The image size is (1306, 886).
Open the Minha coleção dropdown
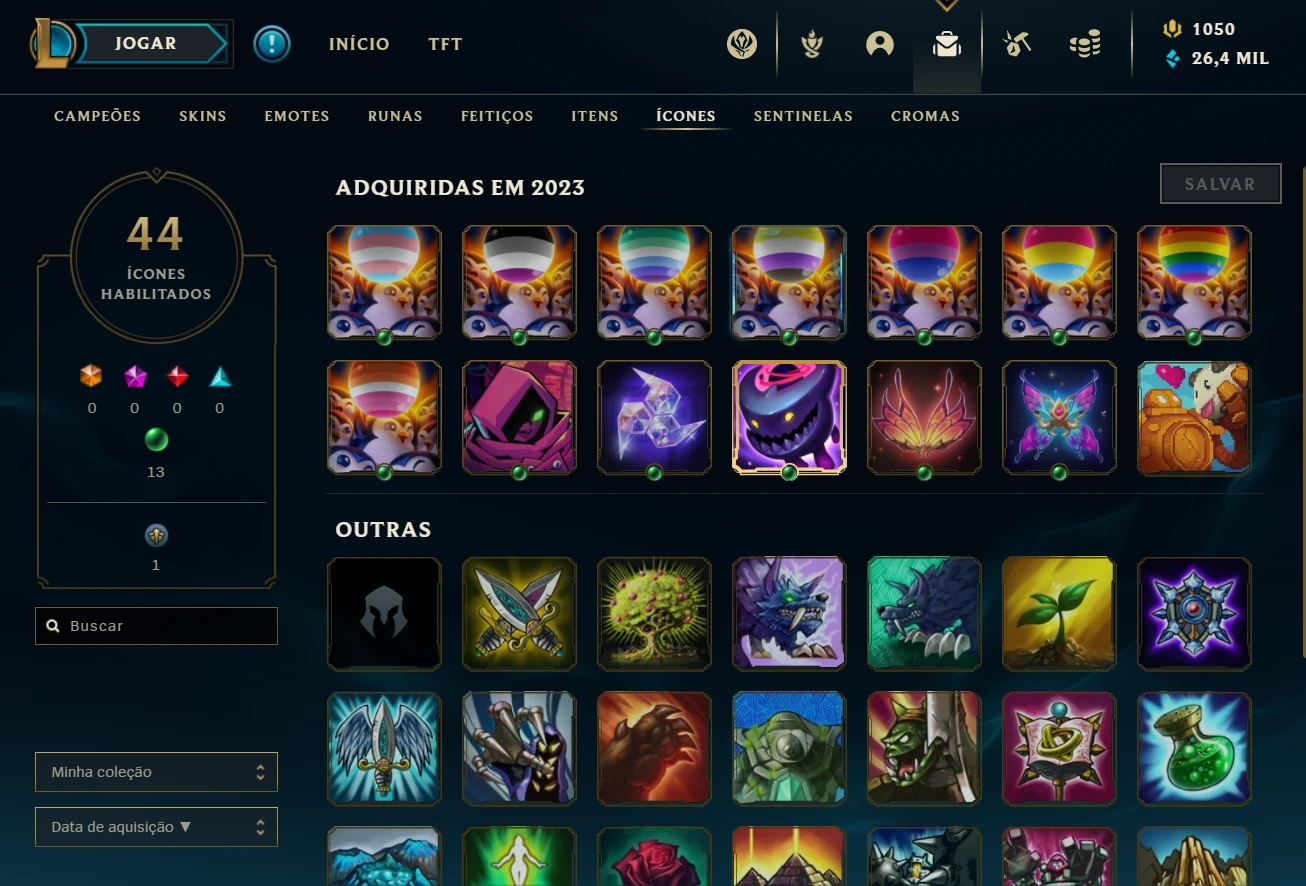click(x=156, y=772)
